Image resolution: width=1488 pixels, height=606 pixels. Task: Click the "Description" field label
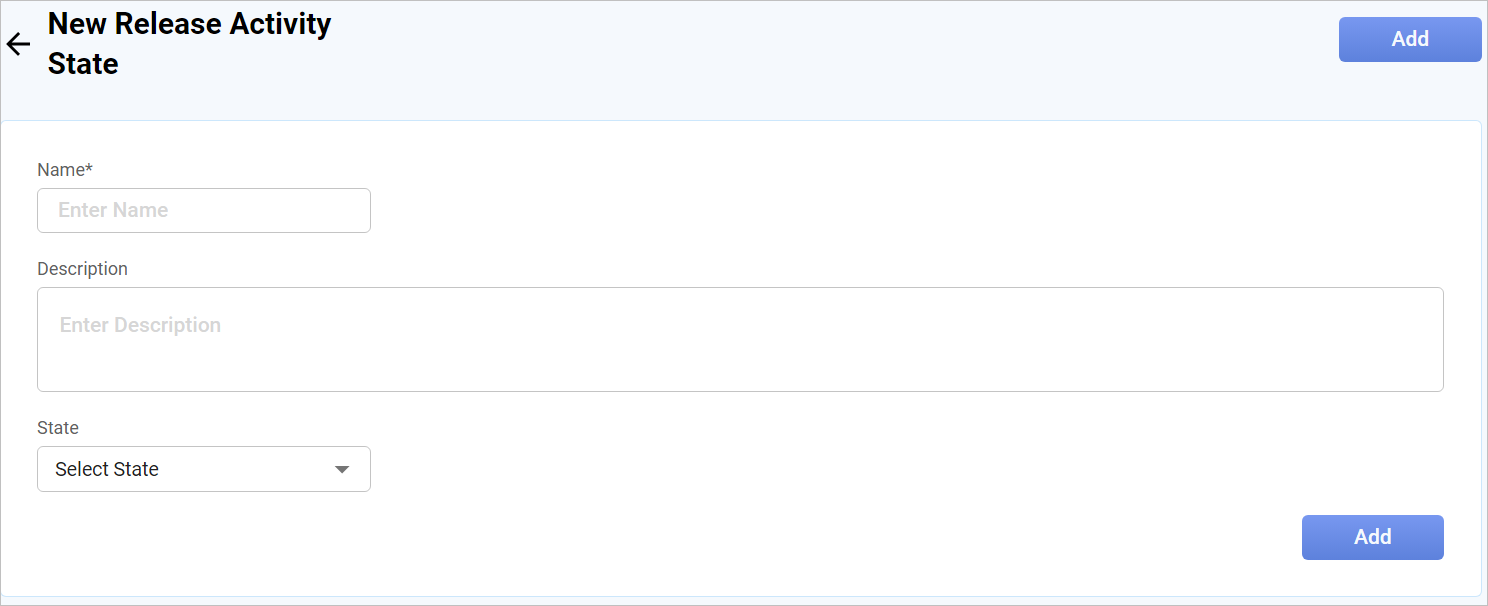click(82, 269)
